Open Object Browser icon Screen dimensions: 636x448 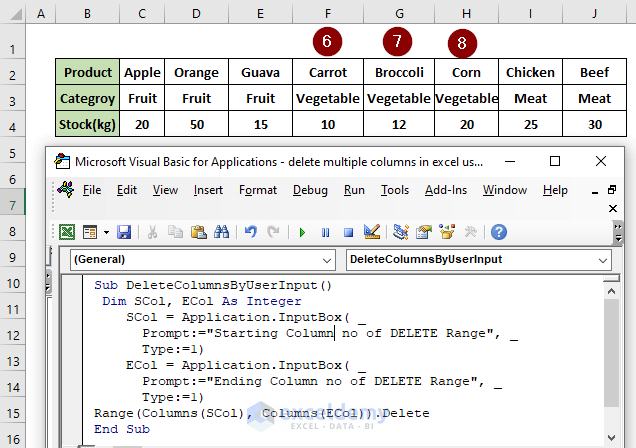[447, 232]
